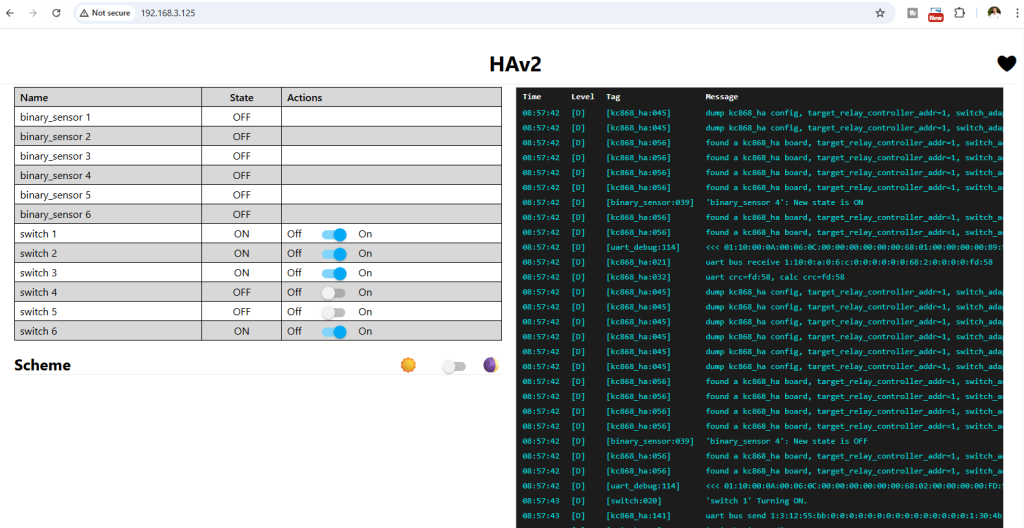
Task: Click the binary_sensor 4 row name
Action: click(x=55, y=176)
